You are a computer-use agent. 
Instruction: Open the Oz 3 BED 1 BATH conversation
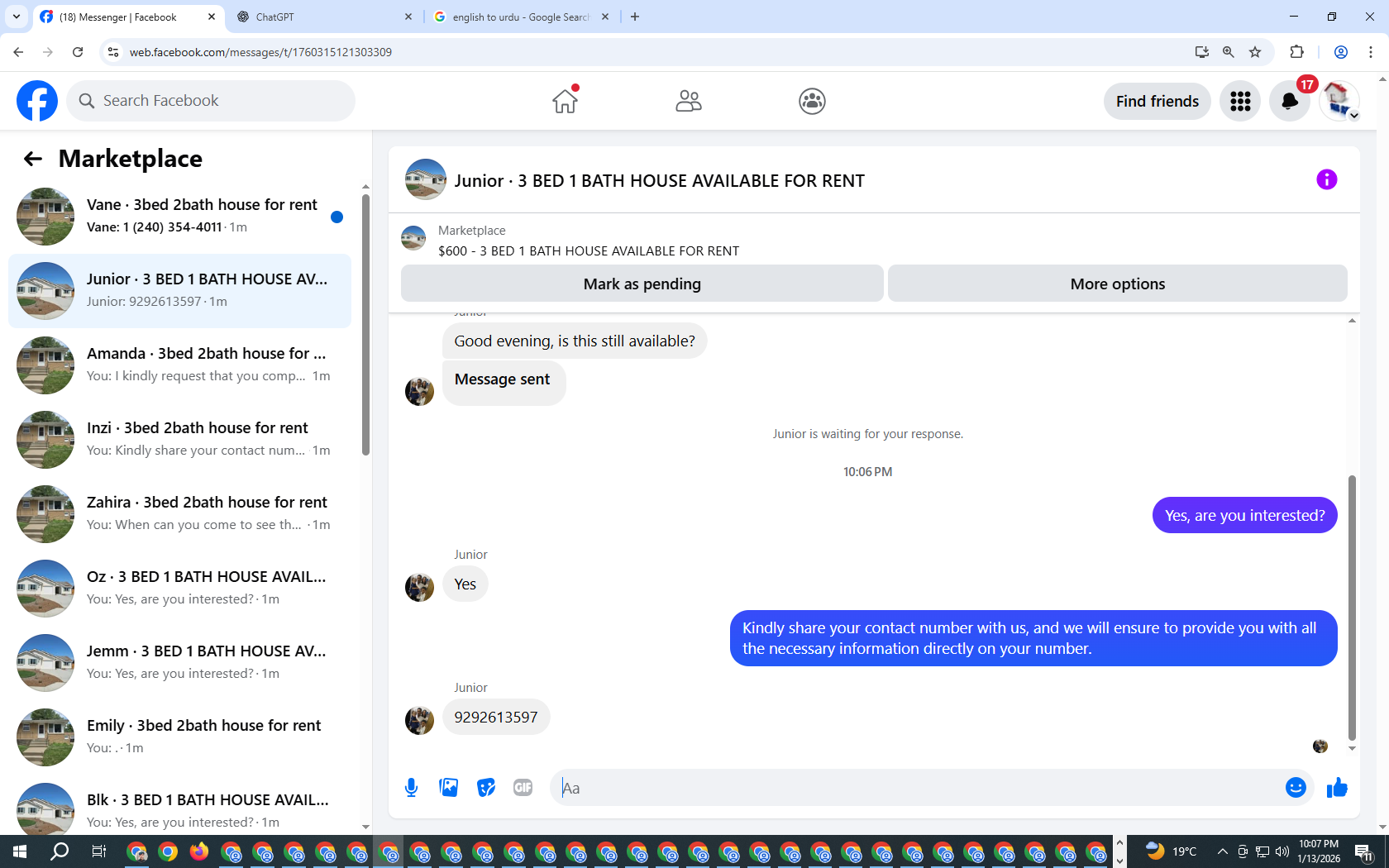pyautogui.click(x=179, y=589)
